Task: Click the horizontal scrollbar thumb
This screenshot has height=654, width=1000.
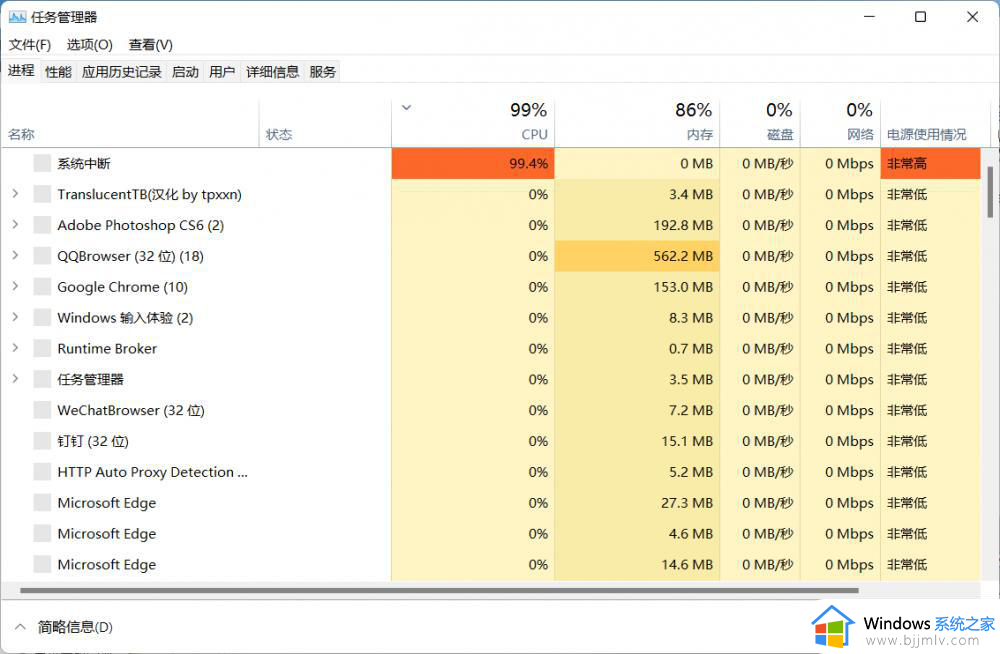Action: [439, 590]
